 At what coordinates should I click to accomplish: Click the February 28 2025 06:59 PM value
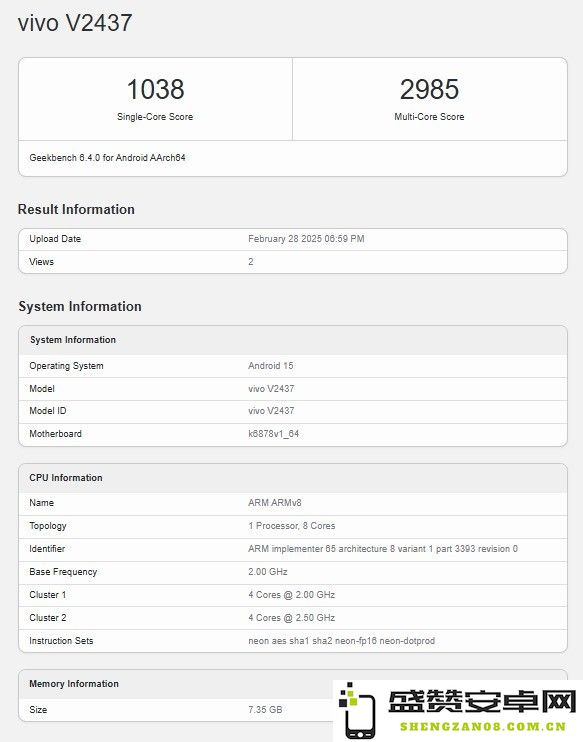[306, 239]
